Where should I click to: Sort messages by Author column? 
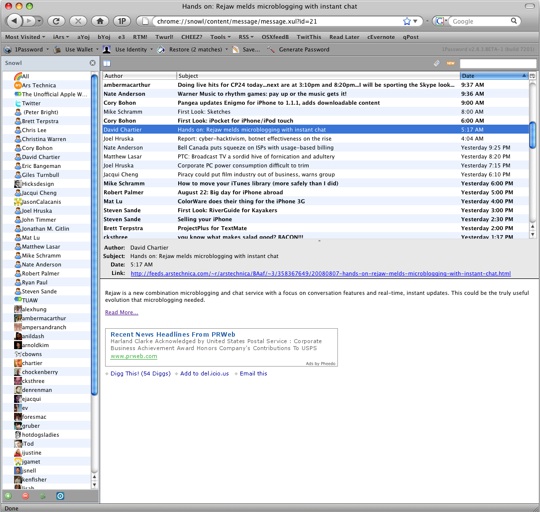click(139, 76)
